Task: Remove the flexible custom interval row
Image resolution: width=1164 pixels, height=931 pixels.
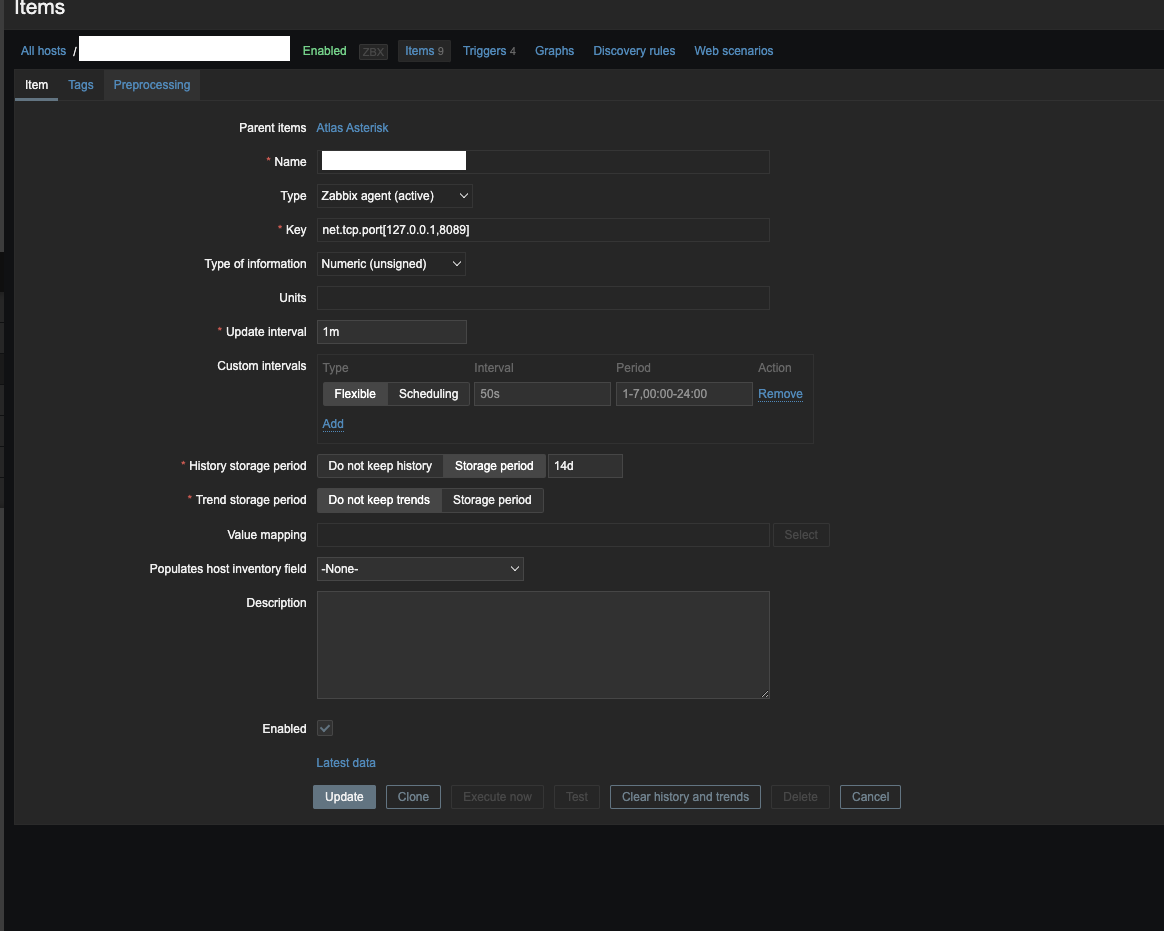Action: tap(780, 394)
